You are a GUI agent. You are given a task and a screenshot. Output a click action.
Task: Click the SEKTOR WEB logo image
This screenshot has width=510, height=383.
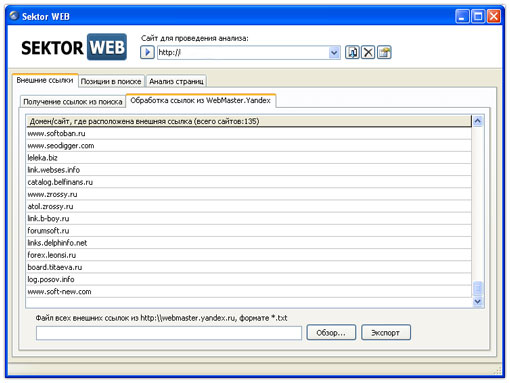click(x=74, y=47)
